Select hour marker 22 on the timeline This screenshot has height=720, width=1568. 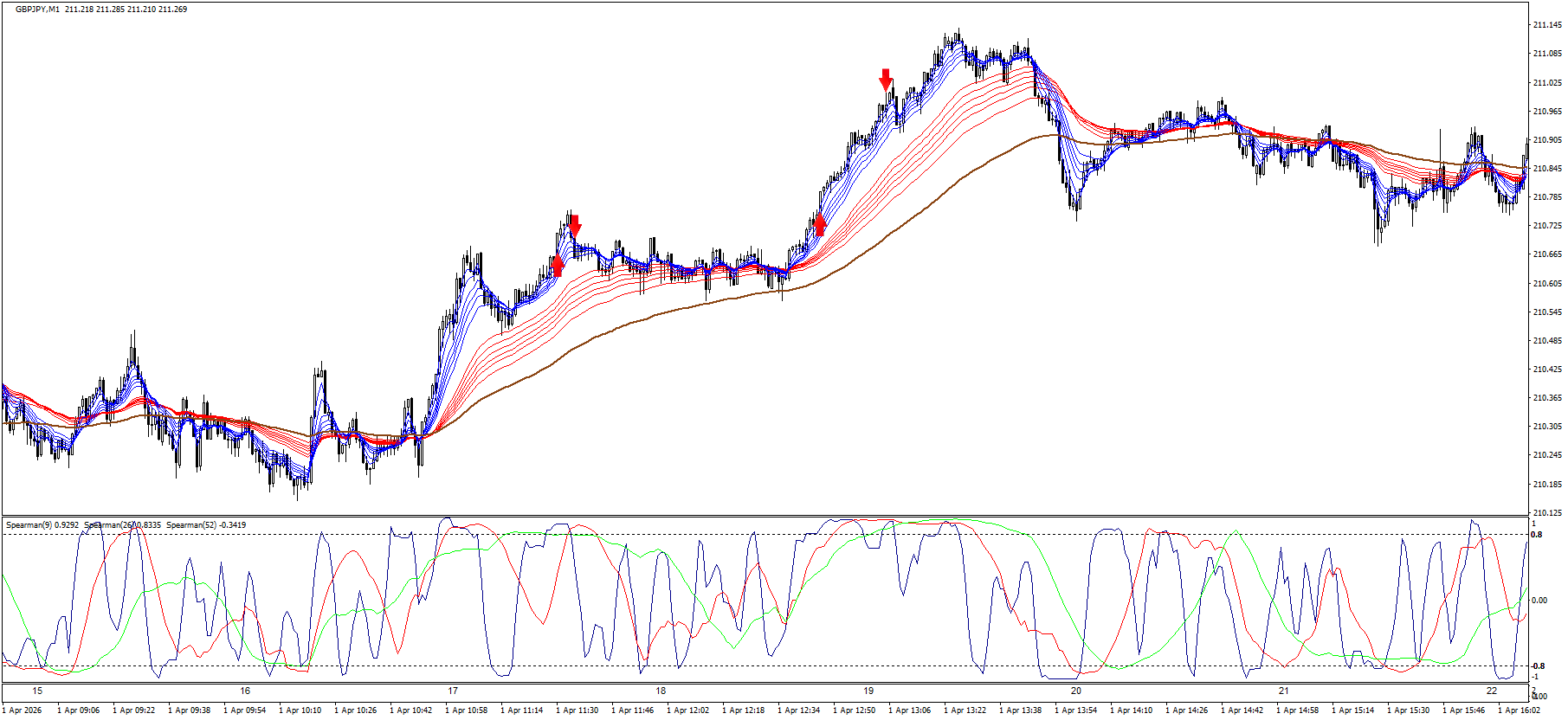(x=1491, y=691)
